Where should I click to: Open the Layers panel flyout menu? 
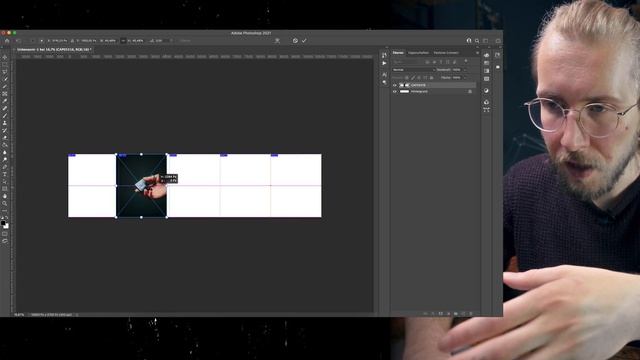tap(477, 53)
